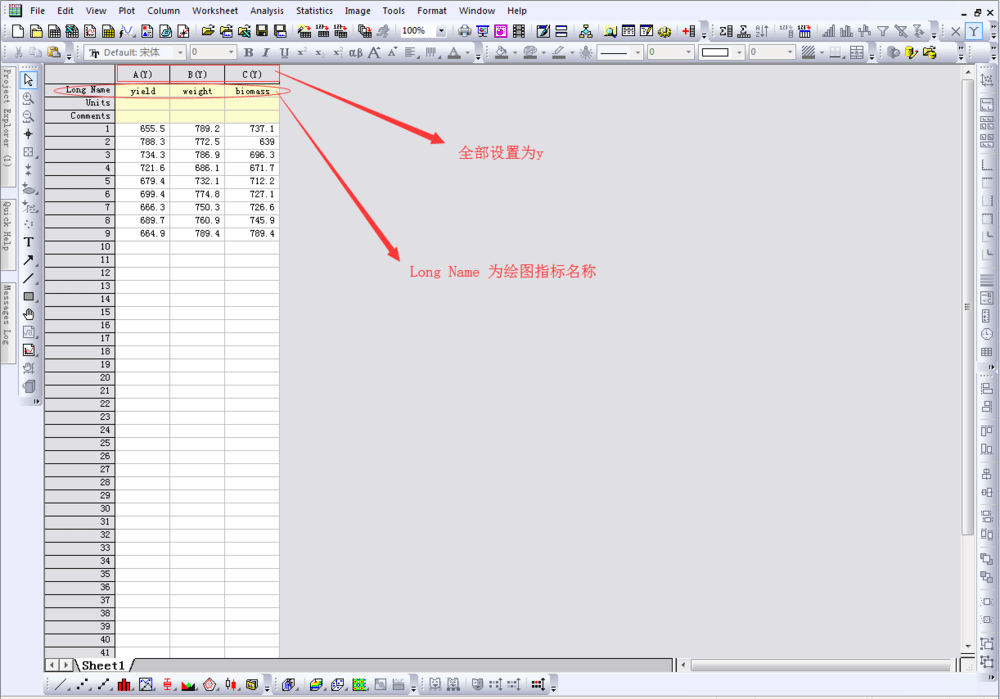The image size is (1000, 699).
Task: Open the line style dropdown
Action: pos(637,52)
